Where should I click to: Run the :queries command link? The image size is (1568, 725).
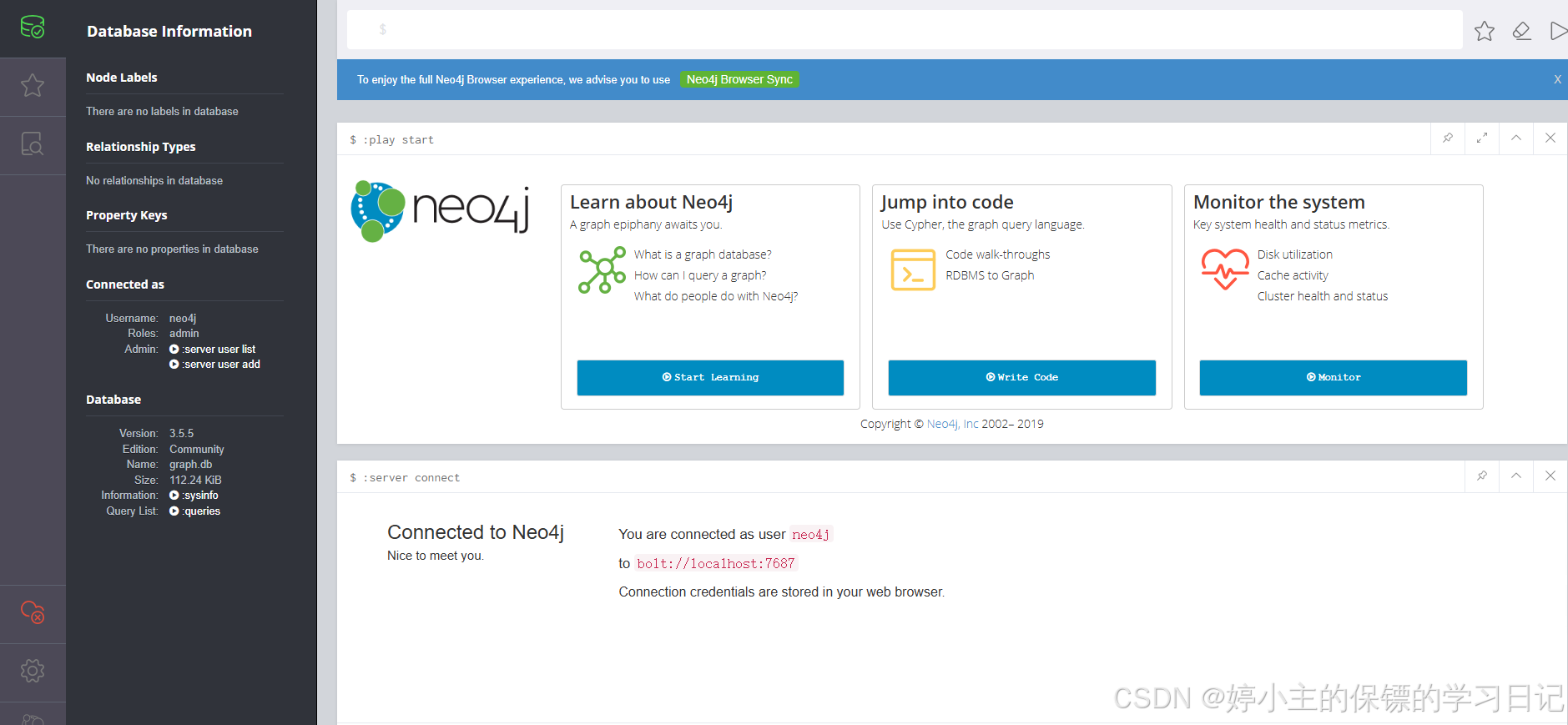194,511
